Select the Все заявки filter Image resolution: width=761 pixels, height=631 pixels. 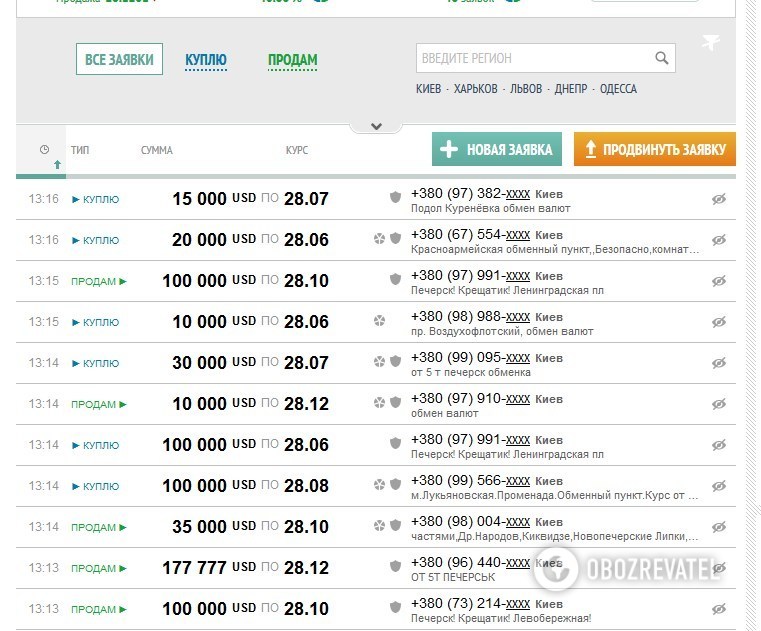pyautogui.click(x=119, y=60)
